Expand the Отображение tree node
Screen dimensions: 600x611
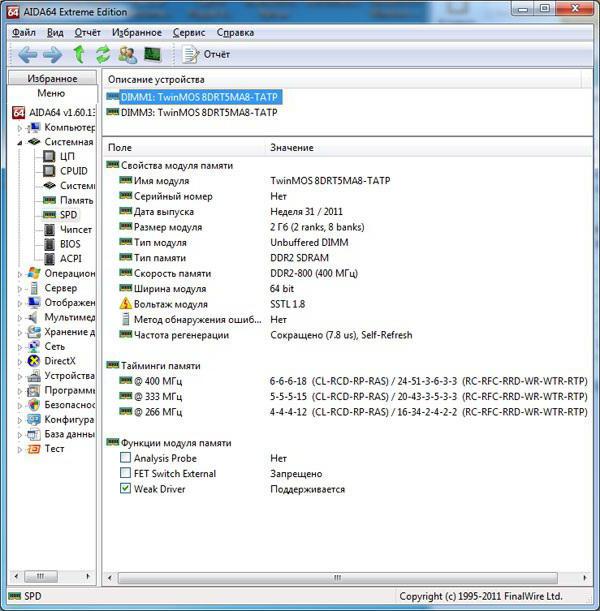(x=19, y=304)
